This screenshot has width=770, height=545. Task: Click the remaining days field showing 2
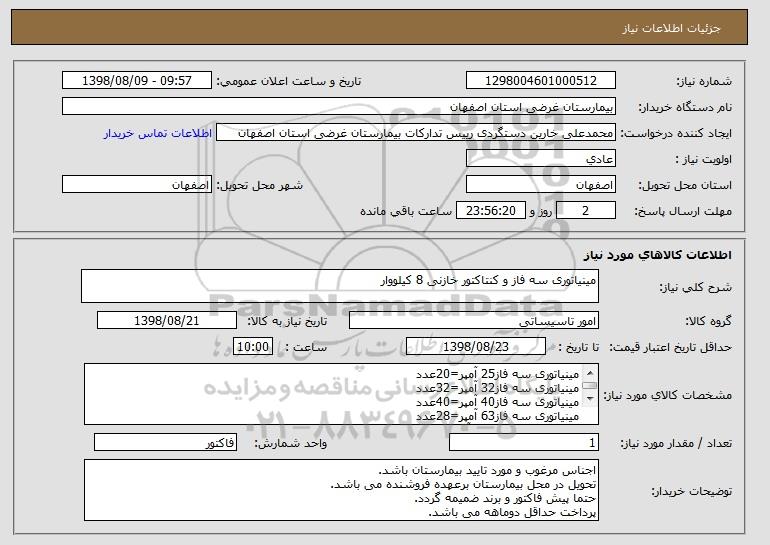point(586,211)
